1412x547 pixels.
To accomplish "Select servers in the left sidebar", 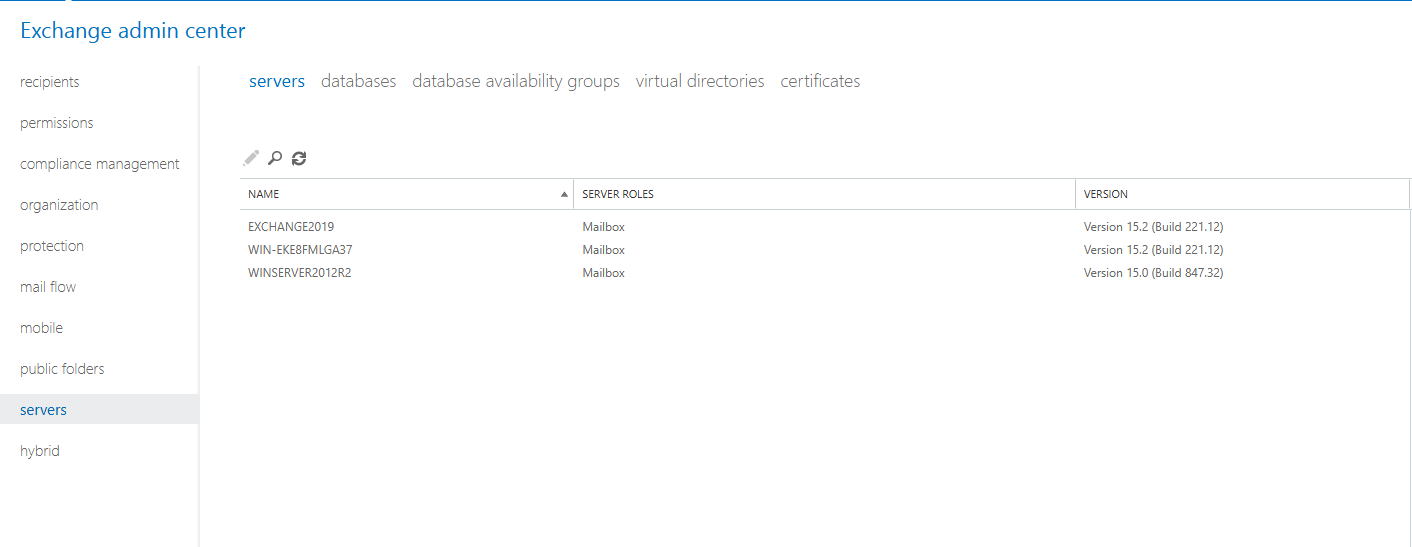I will [99, 410].
